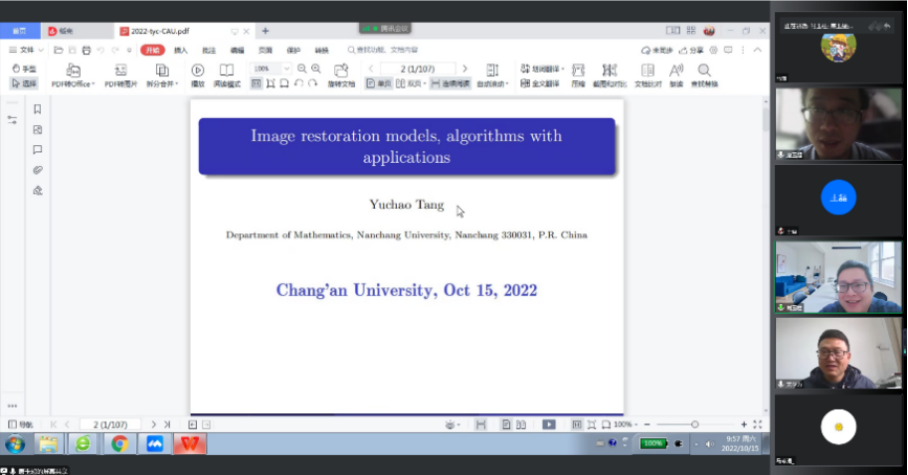Toggle single page view mode
The image size is (908, 475).
(x=379, y=84)
